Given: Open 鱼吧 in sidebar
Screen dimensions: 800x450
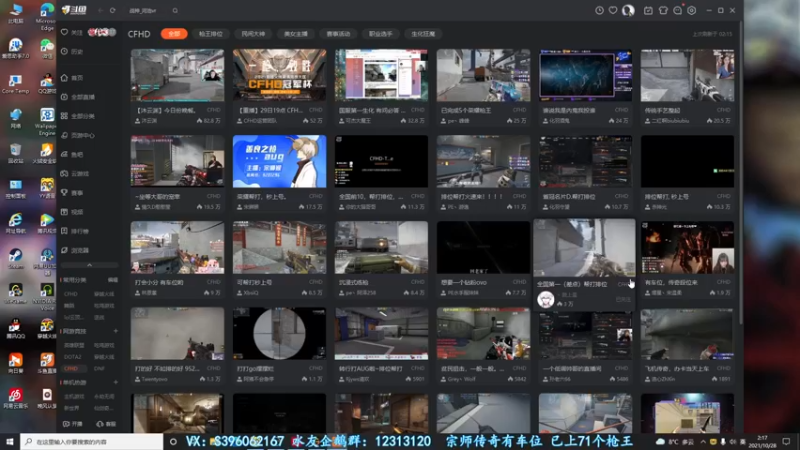Looking at the screenshot, I should point(72,155).
